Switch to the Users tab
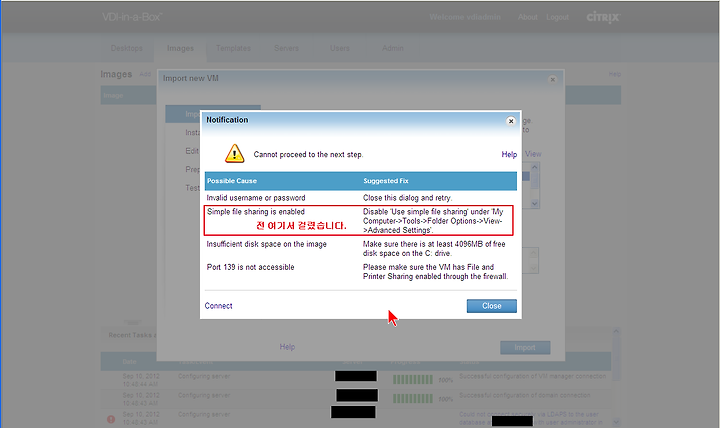The height and width of the screenshot is (428, 720). point(340,48)
